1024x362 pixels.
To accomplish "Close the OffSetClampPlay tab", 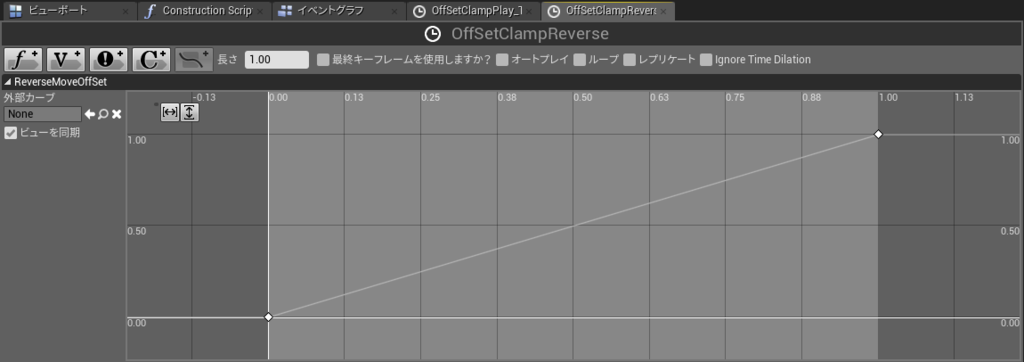I will (x=529, y=12).
